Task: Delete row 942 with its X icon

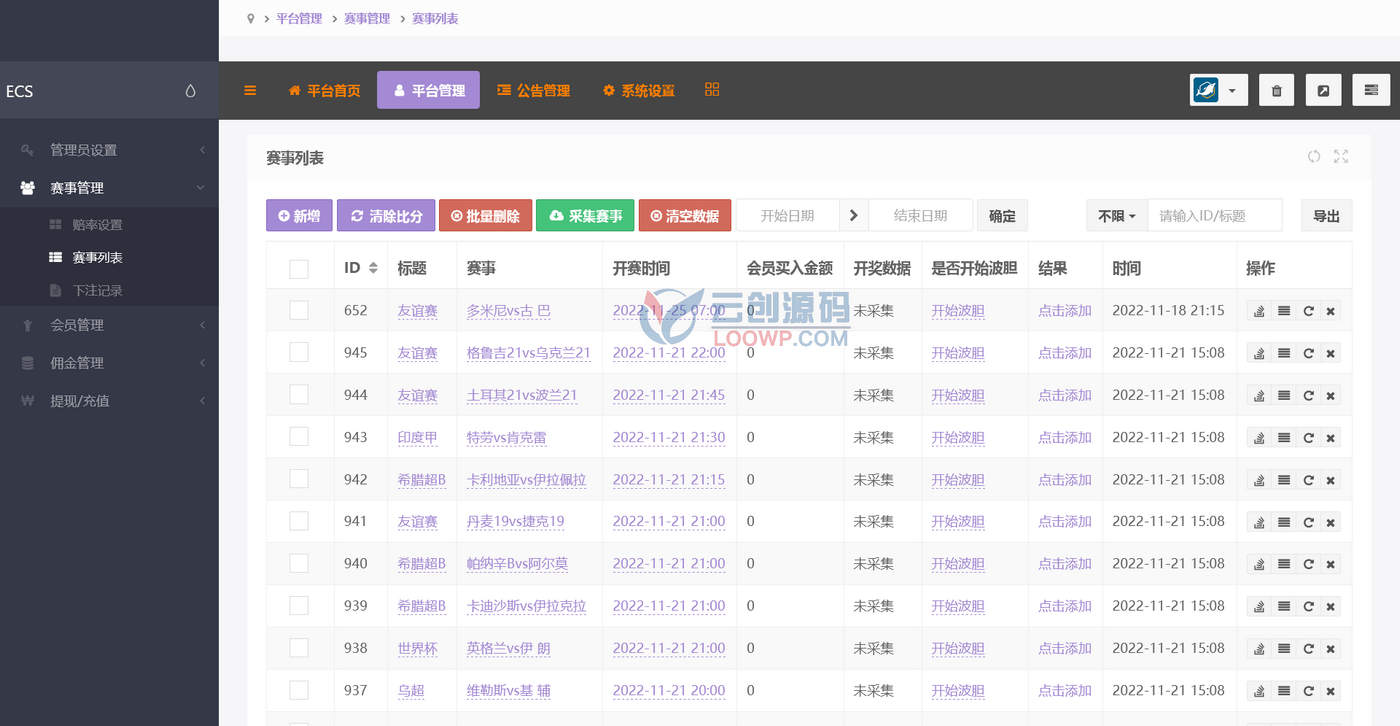Action: pyautogui.click(x=1330, y=480)
